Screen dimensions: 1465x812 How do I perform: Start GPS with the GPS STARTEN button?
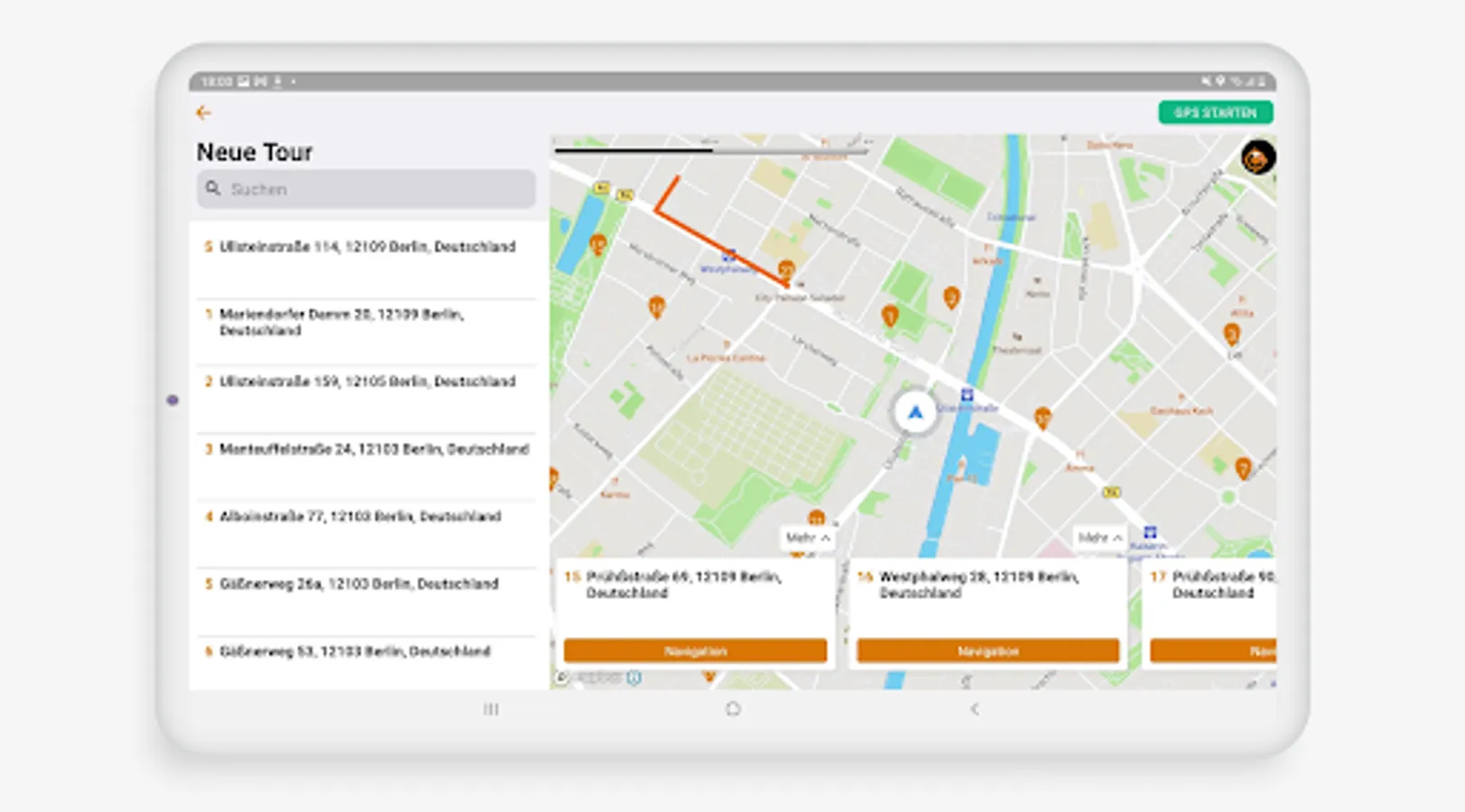coord(1215,113)
